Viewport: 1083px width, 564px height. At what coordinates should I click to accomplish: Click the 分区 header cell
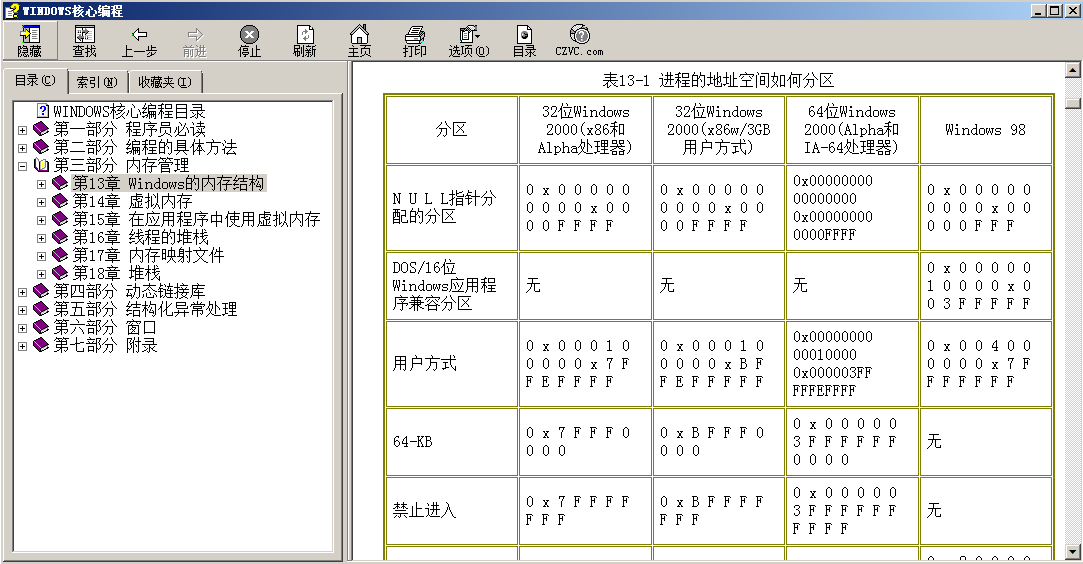coord(452,130)
